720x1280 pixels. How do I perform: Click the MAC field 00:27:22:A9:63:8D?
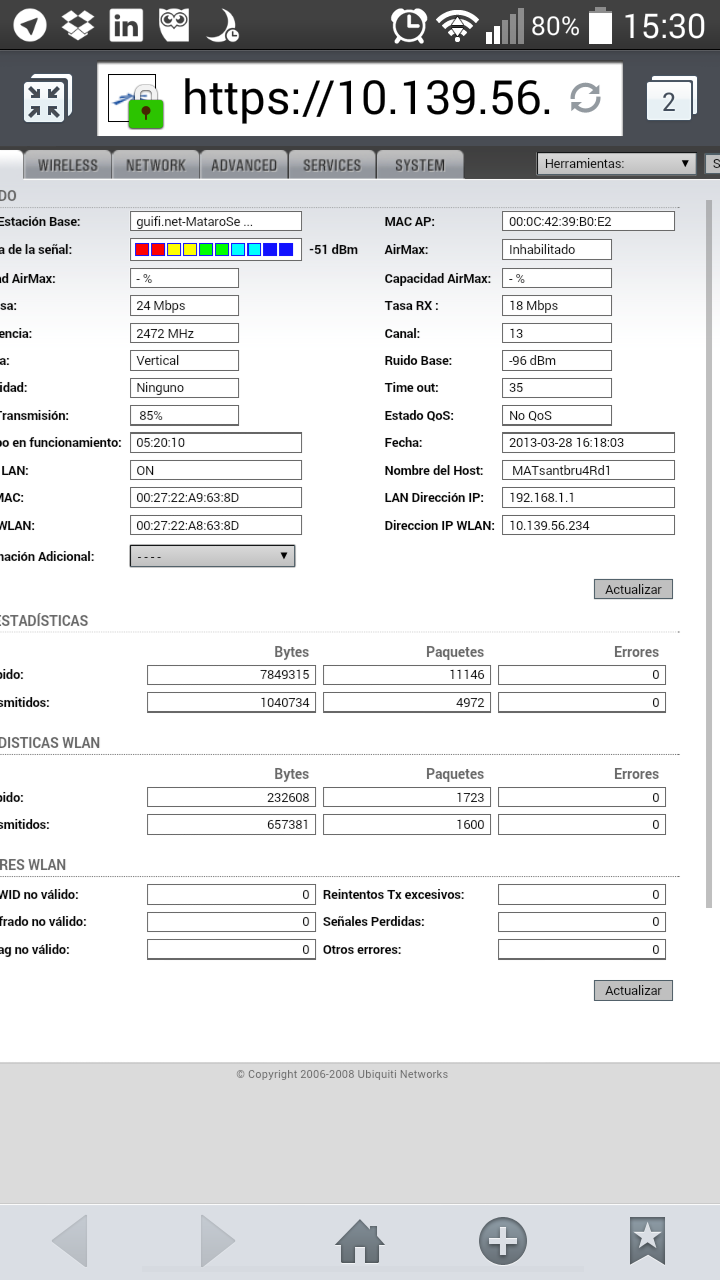(216, 497)
